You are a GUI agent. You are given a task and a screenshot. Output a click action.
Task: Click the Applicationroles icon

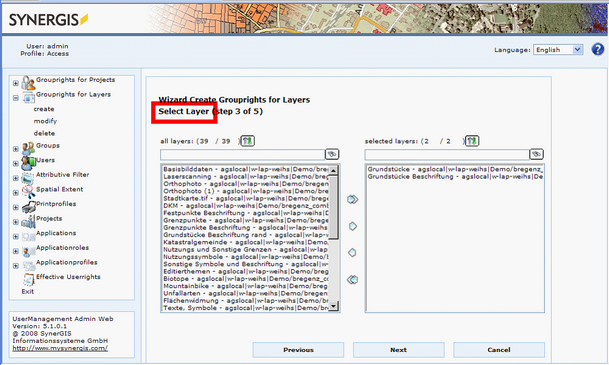[28, 251]
